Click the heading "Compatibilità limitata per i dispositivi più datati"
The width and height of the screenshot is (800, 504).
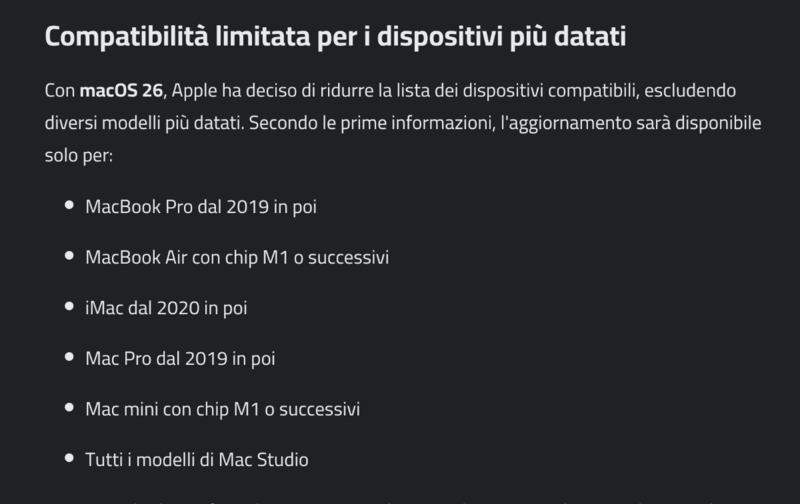[335, 40]
